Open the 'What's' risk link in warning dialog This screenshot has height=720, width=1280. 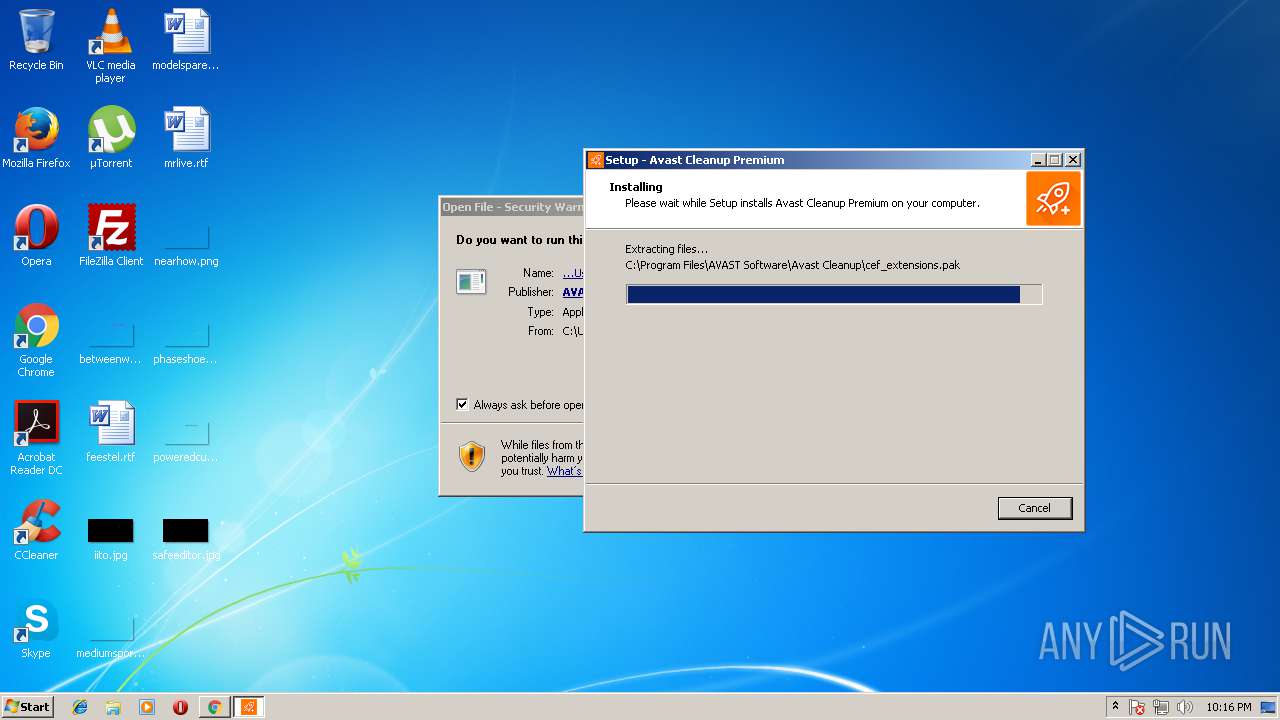[x=564, y=471]
